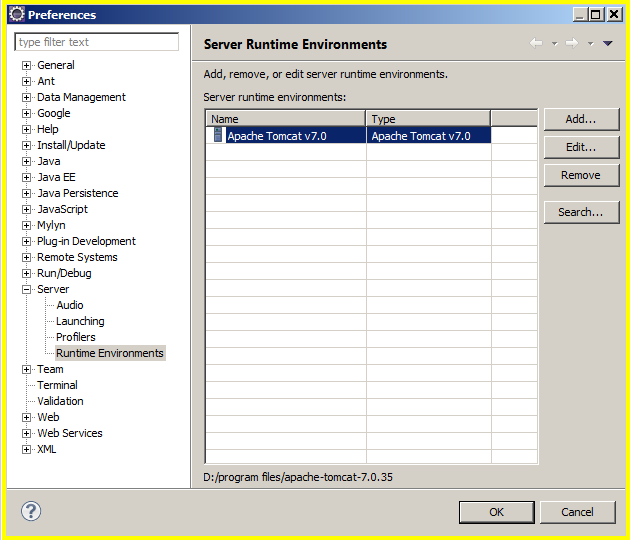
Task: Click the Search... button
Action: pyautogui.click(x=581, y=212)
